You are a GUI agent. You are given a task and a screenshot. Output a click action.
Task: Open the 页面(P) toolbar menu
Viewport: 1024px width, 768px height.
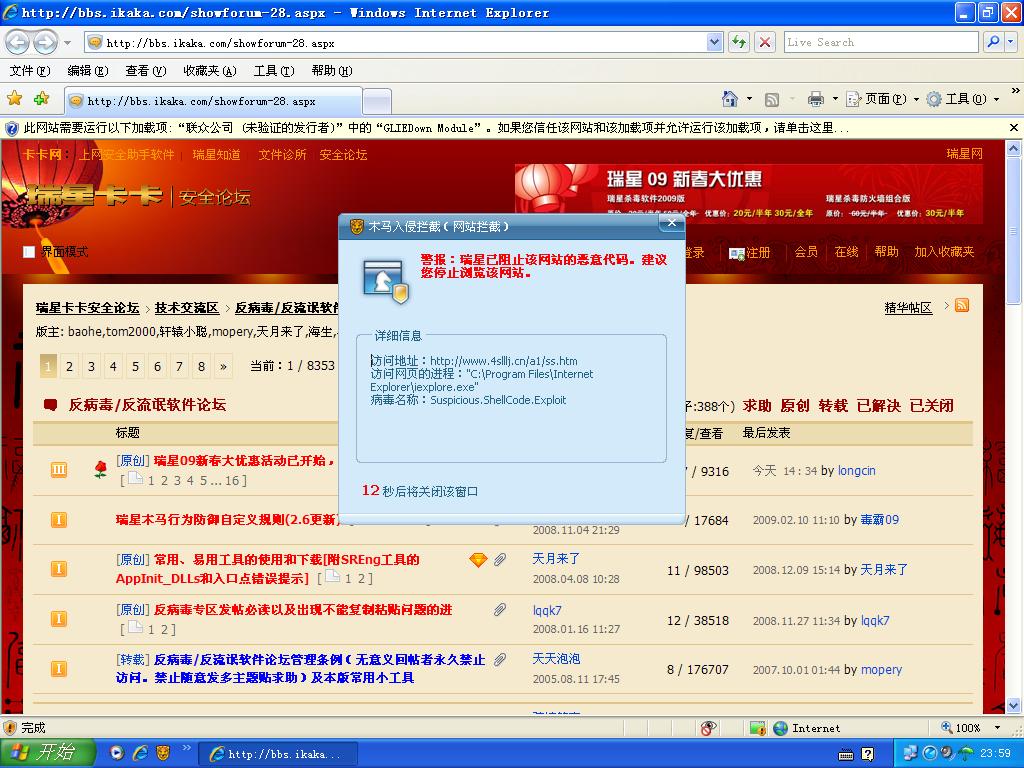(882, 99)
